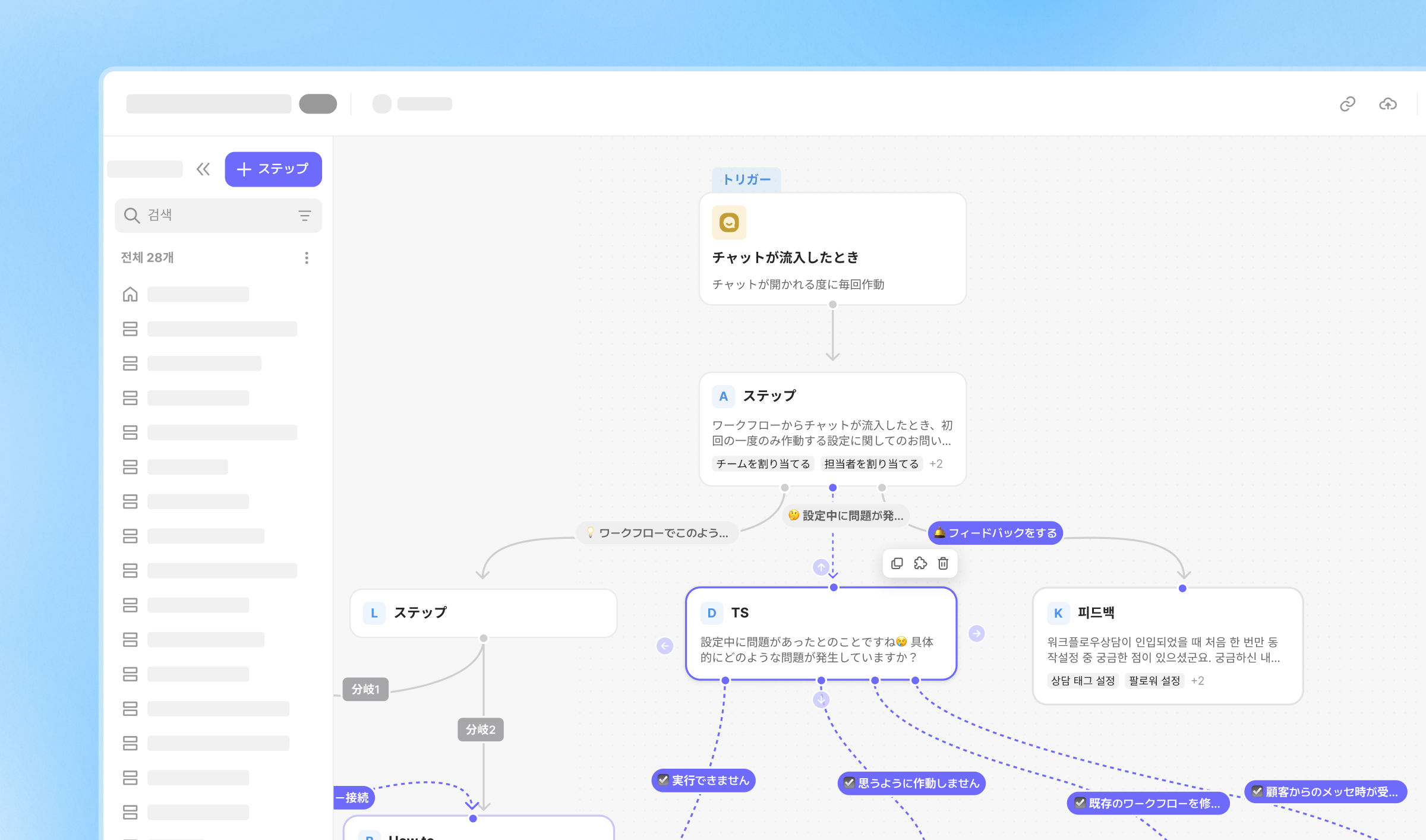1426x840 pixels.
Task: Click the puzzle piece icon above TS step
Action: pyautogui.click(x=920, y=563)
